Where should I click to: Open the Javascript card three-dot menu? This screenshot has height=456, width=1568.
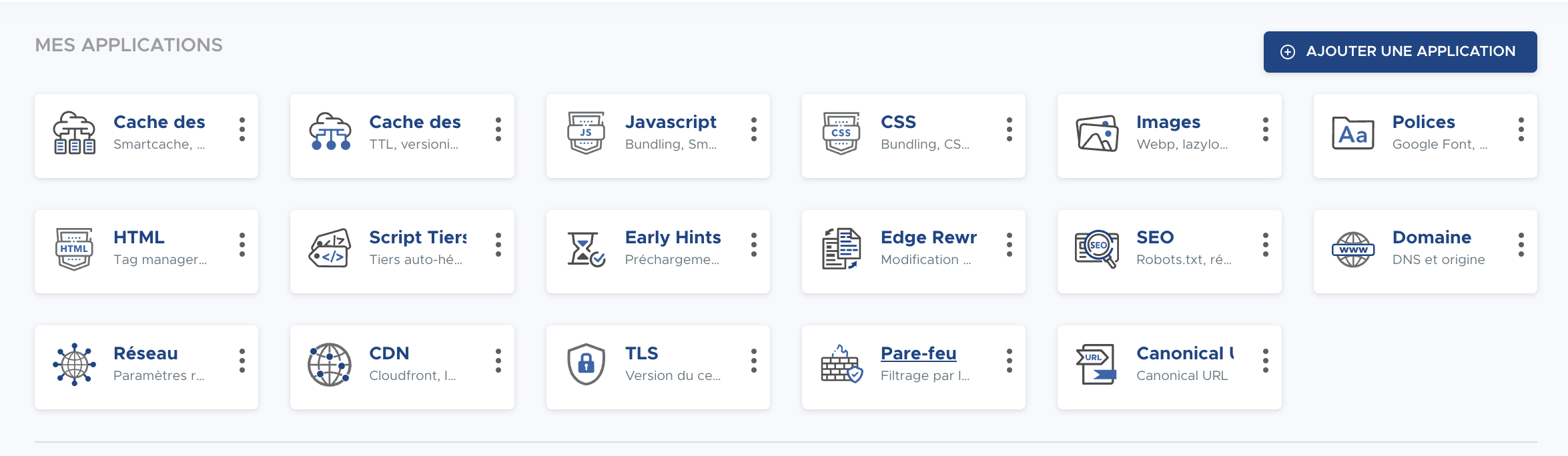tap(754, 129)
